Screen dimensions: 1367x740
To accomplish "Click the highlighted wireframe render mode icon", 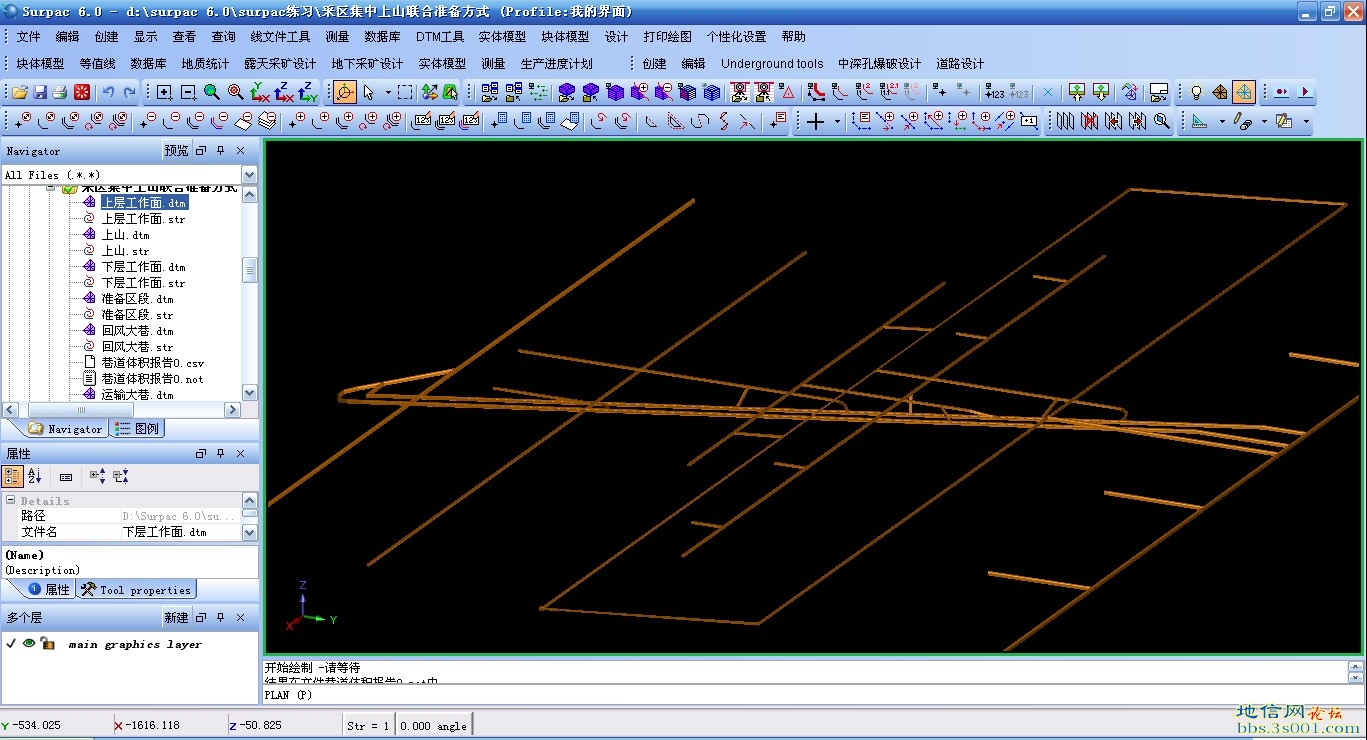I will pyautogui.click(x=1244, y=92).
